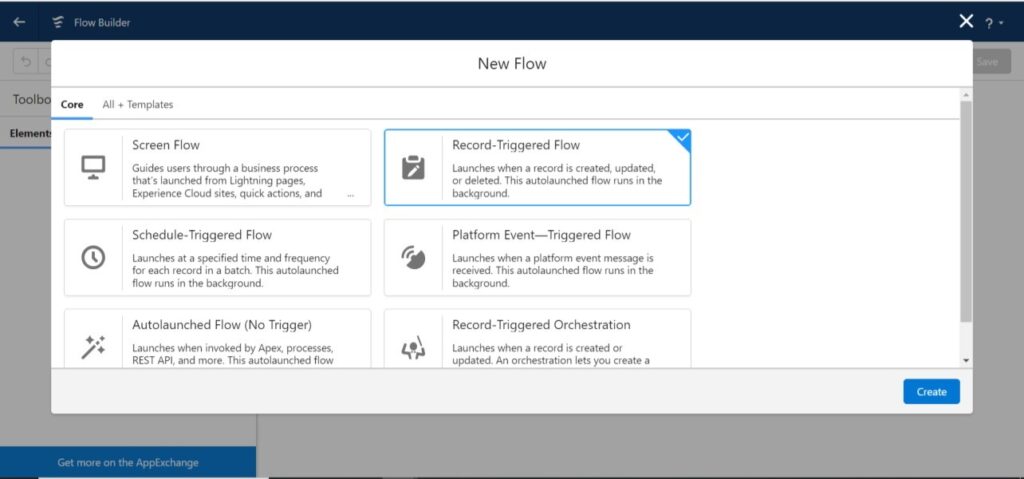Select the Schedule-Triggered Flow option card

click(217, 257)
